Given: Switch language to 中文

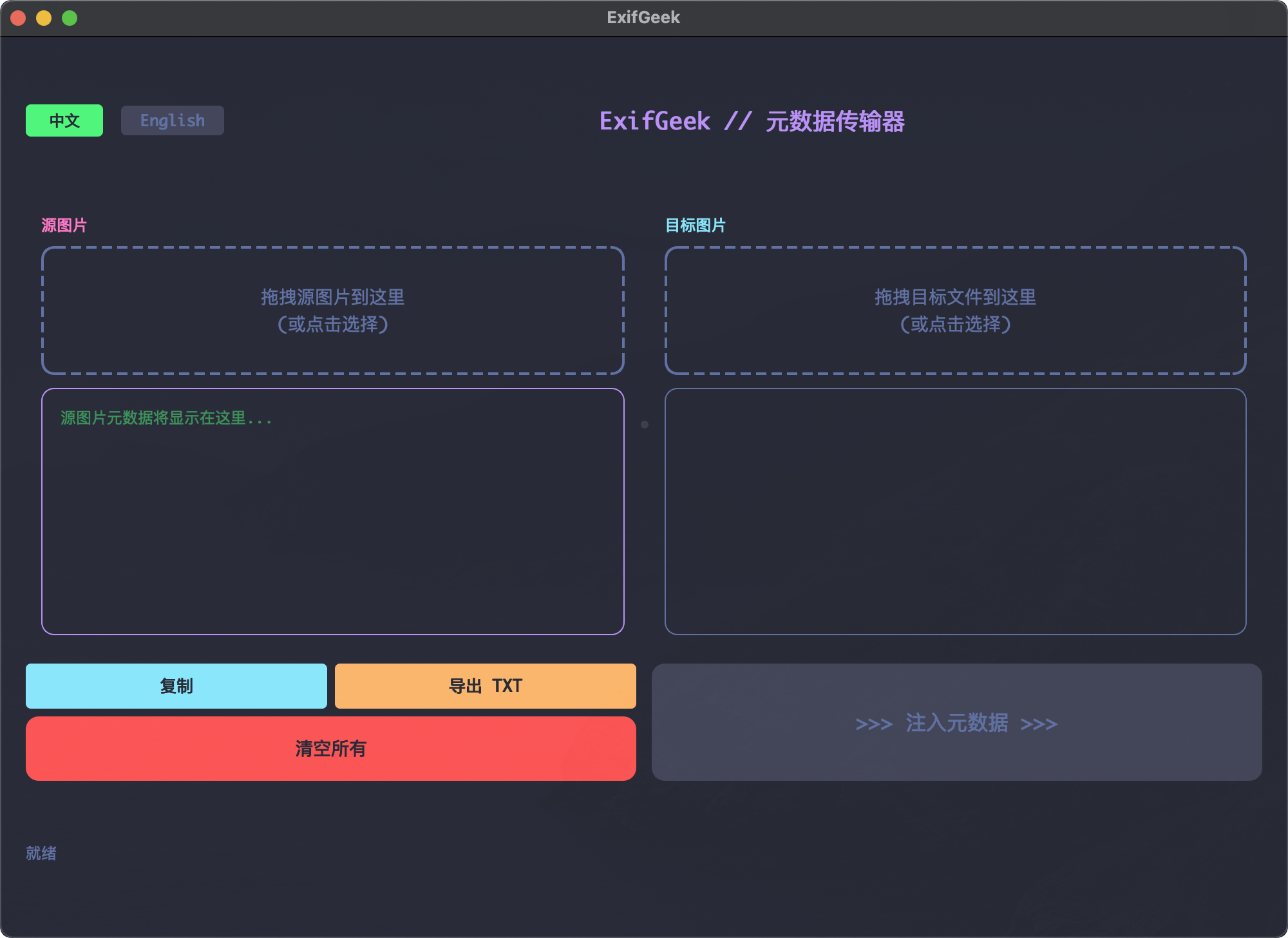Looking at the screenshot, I should click(x=64, y=120).
